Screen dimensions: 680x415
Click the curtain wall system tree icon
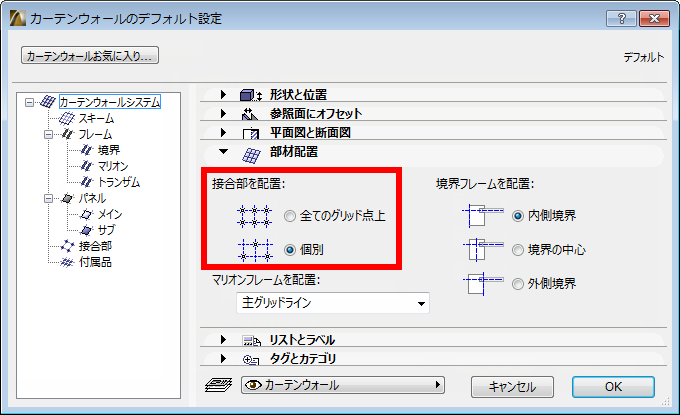point(47,102)
